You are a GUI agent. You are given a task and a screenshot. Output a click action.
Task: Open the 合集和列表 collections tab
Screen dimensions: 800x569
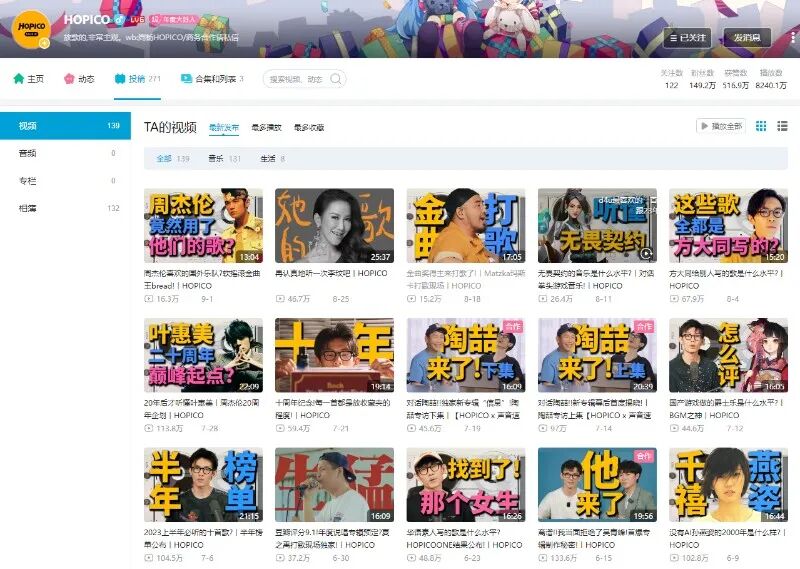pyautogui.click(x=212, y=79)
